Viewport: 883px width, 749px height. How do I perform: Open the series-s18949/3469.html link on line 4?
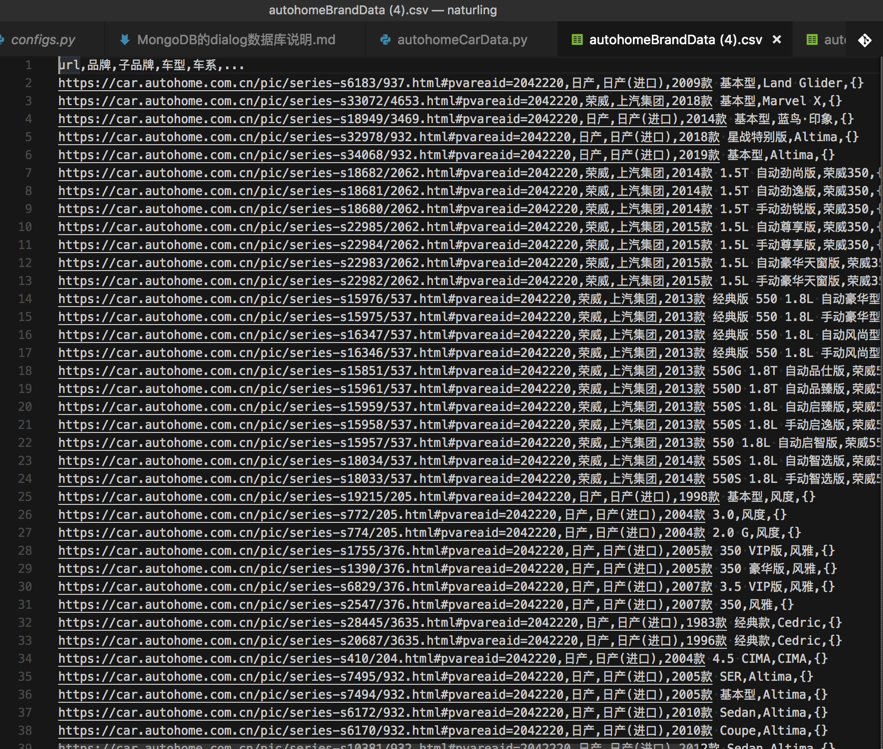(393, 119)
